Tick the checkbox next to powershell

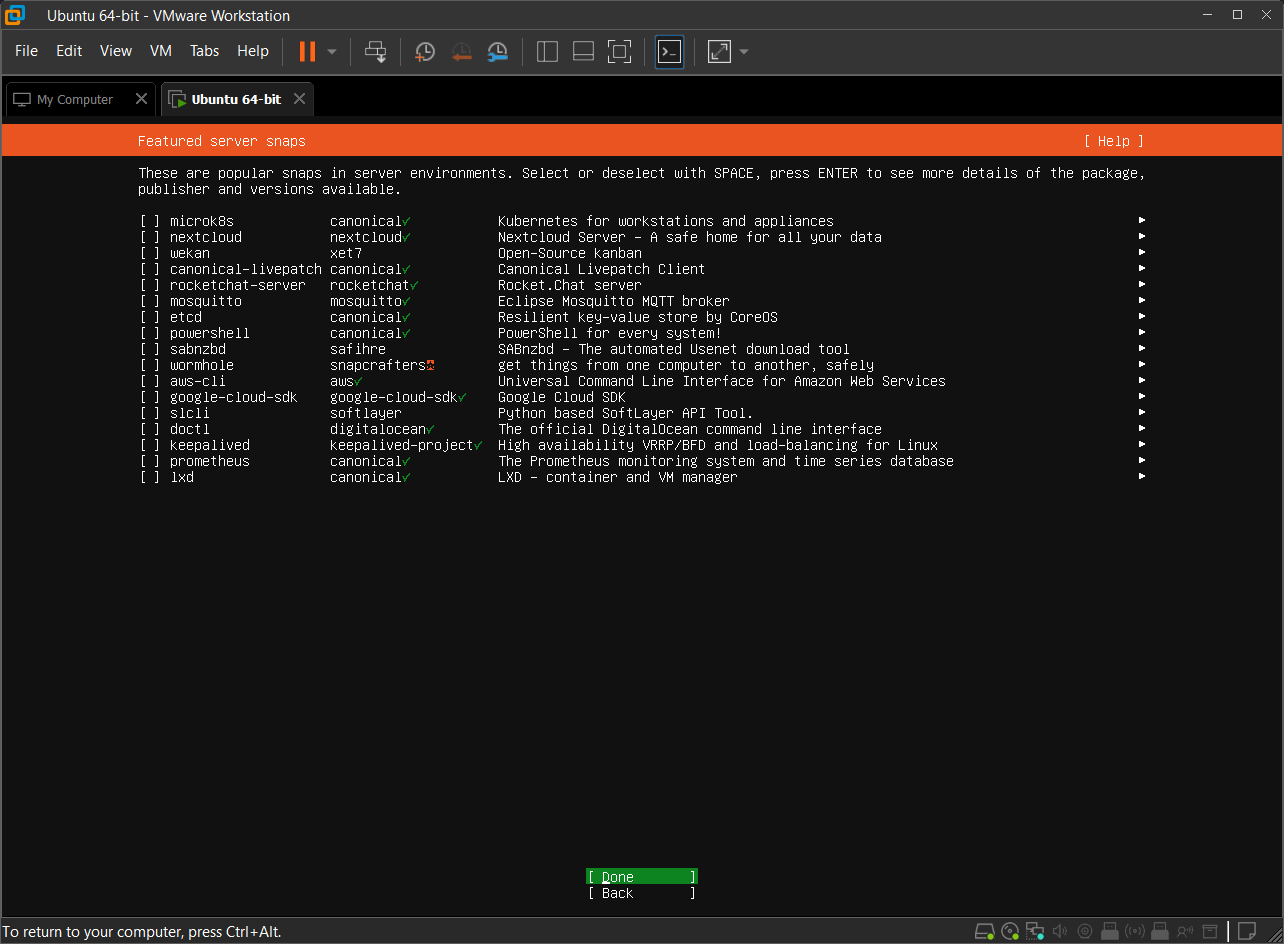(150, 333)
